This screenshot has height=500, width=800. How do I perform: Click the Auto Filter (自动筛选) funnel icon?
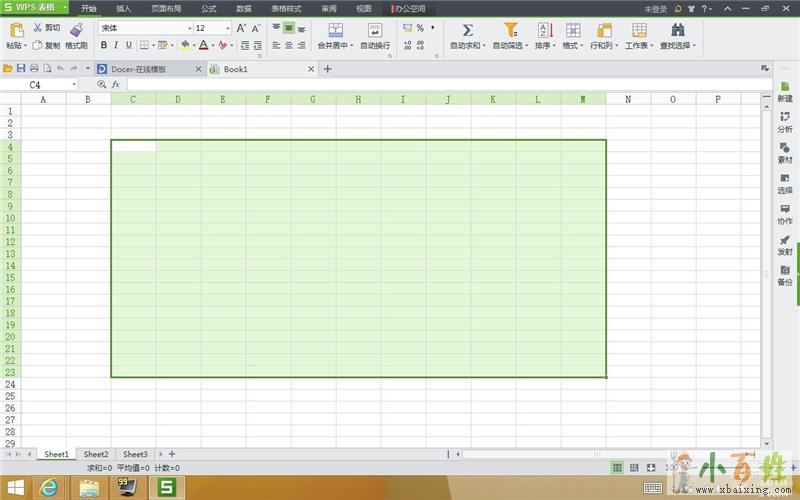pos(511,30)
